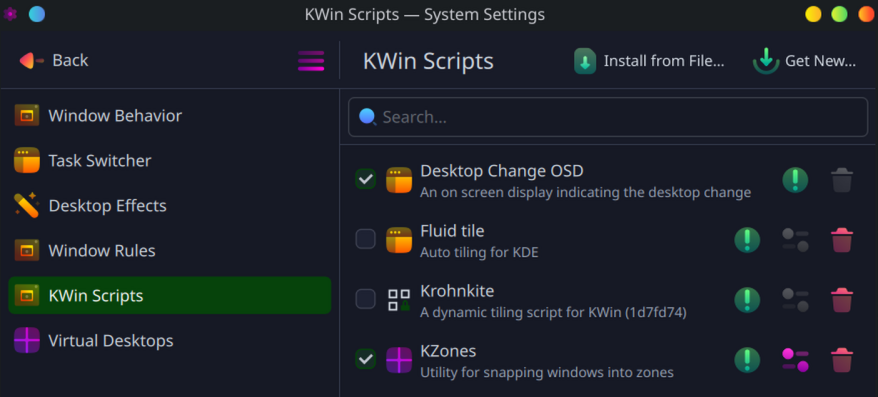Go back using the Back button
The height and width of the screenshot is (397, 878).
[54, 60]
